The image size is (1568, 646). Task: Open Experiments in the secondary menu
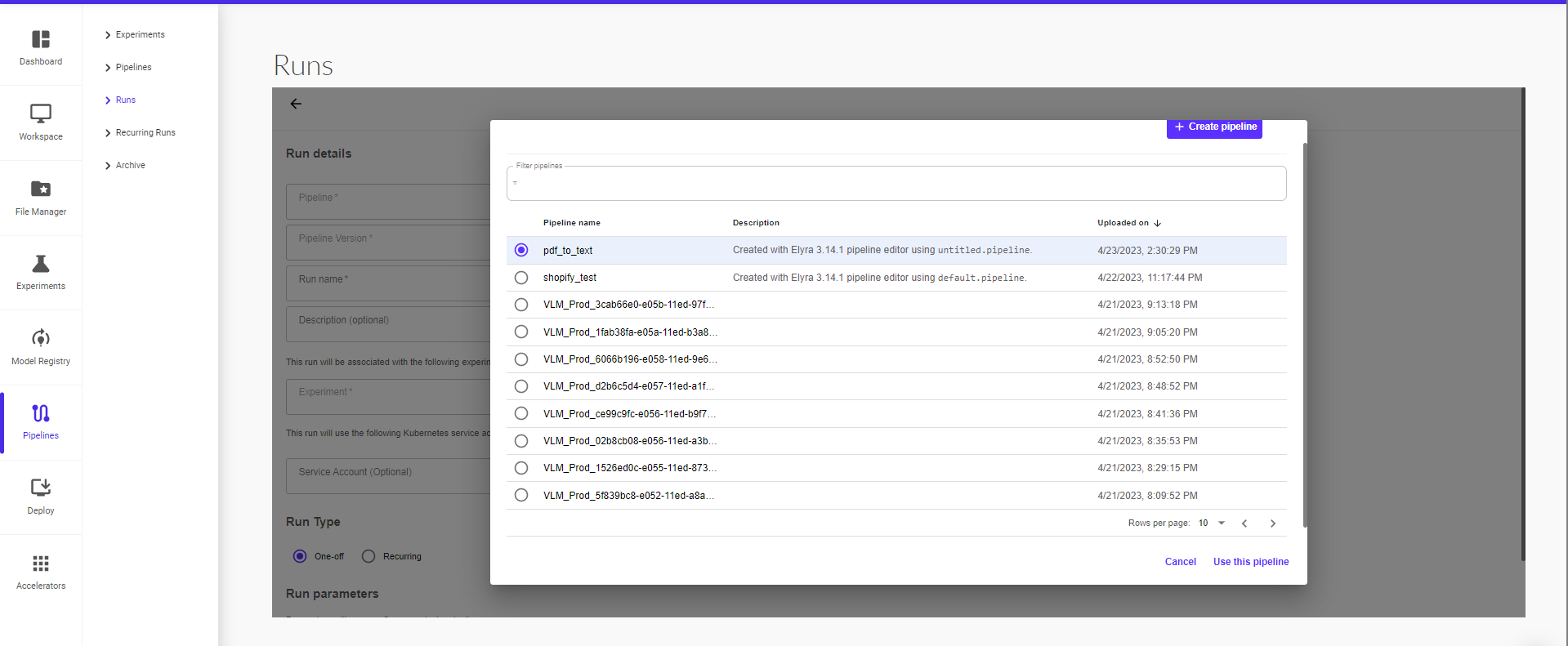[141, 34]
